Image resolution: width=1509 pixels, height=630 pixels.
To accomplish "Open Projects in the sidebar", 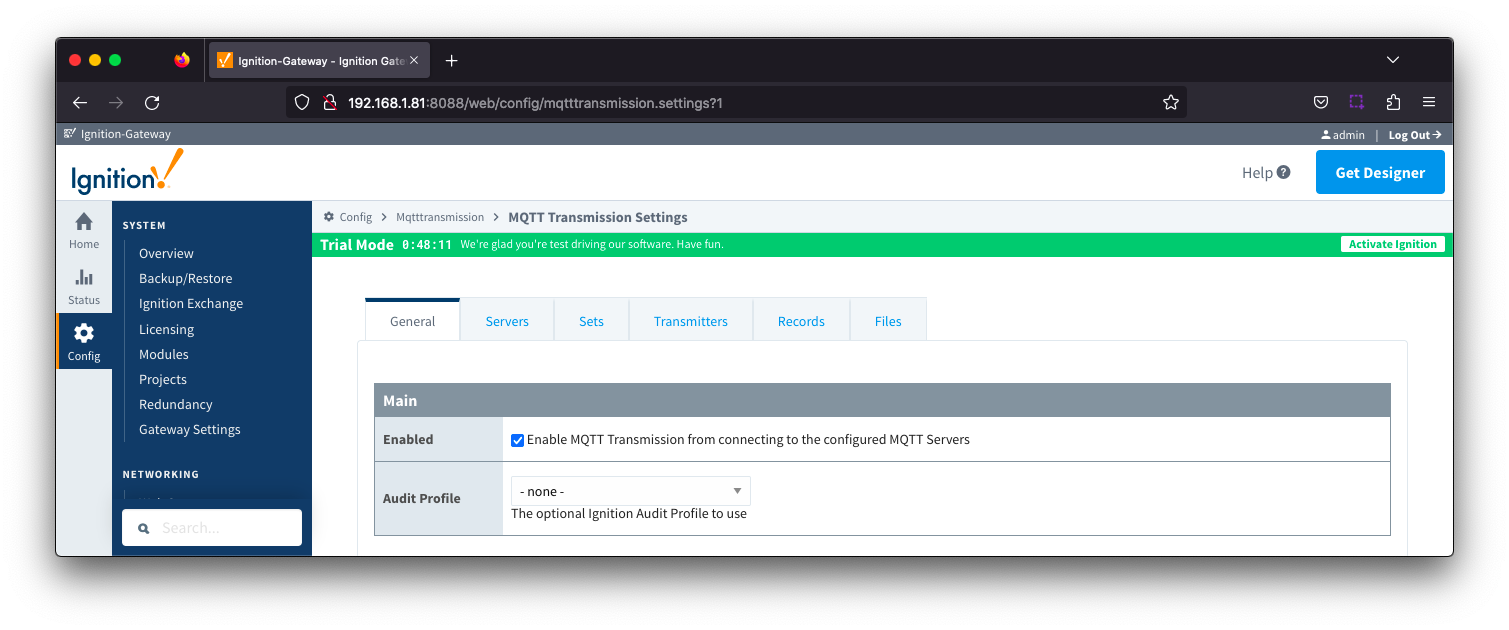I will pos(163,379).
